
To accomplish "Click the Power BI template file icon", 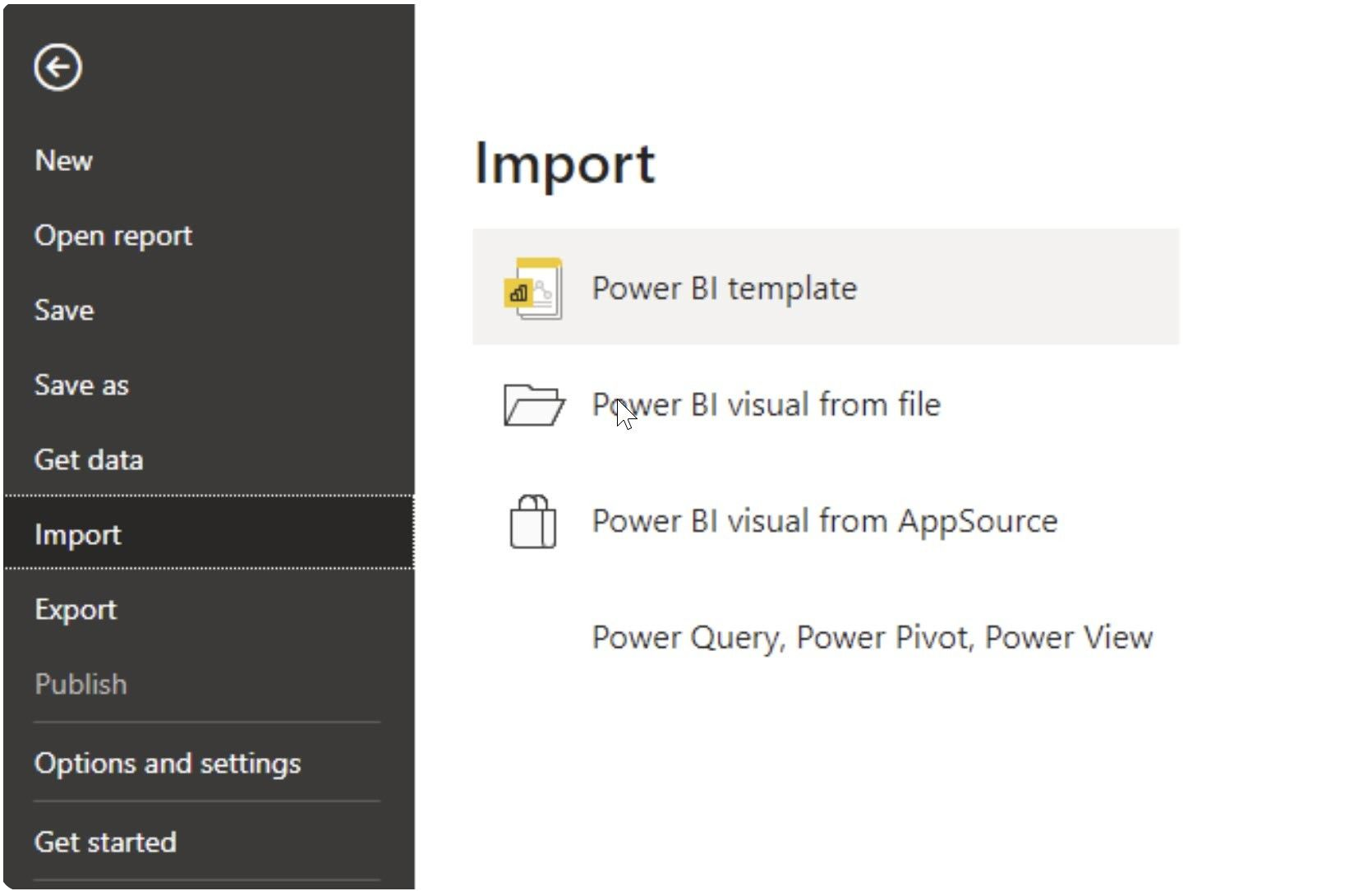I will point(533,289).
